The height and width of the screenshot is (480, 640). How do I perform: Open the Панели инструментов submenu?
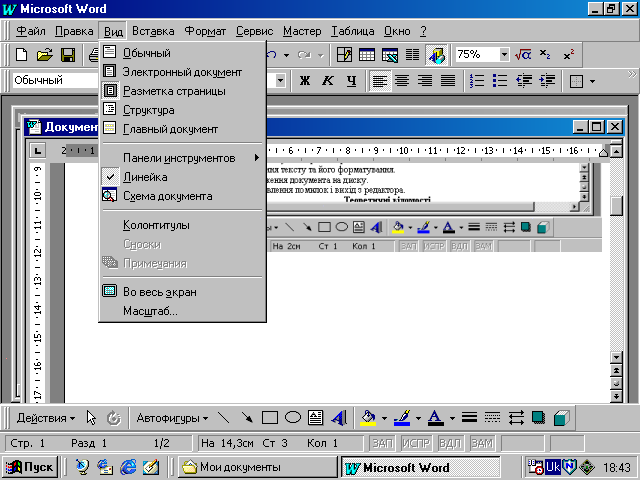point(182,158)
